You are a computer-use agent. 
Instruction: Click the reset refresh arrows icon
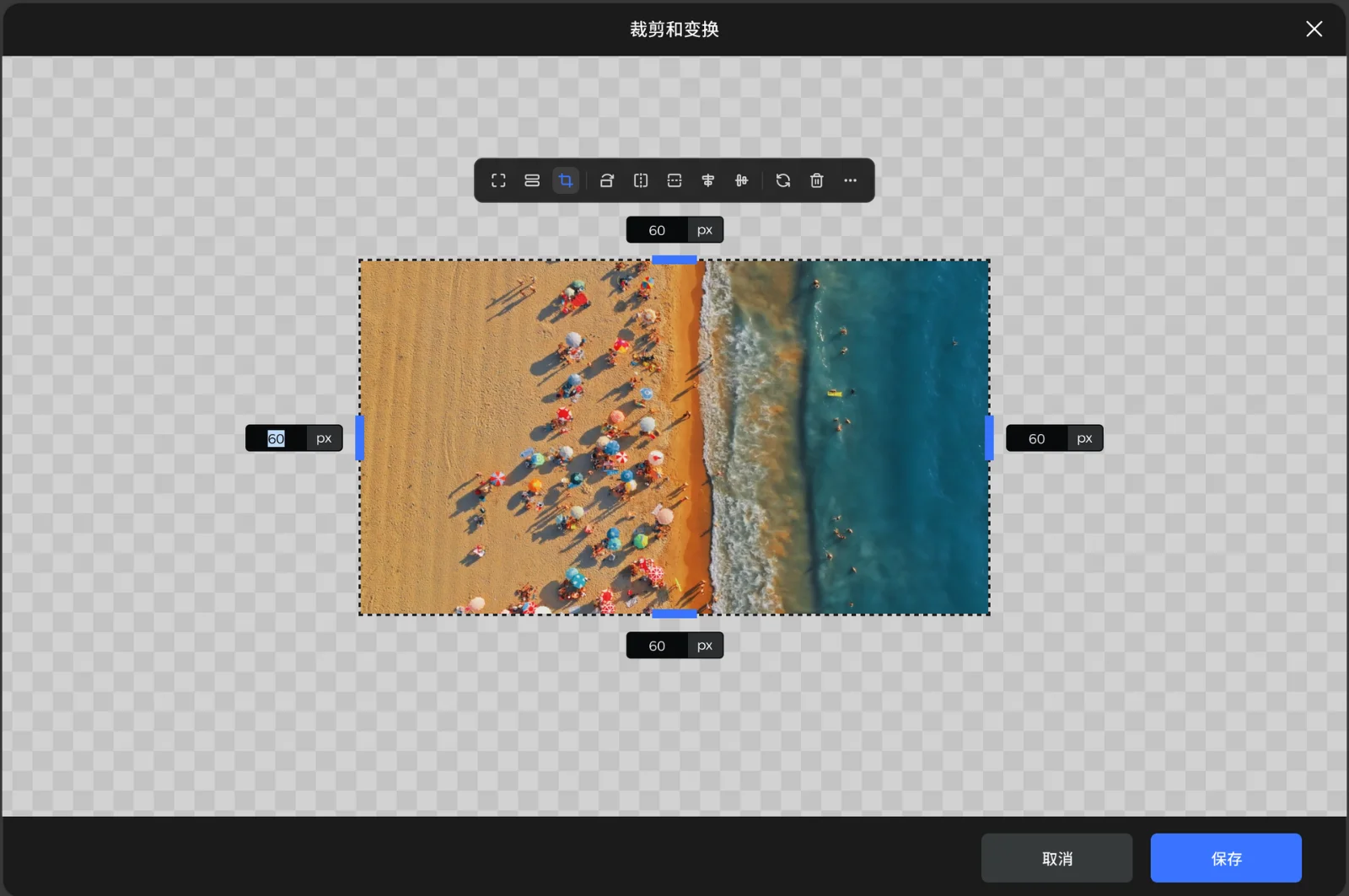coord(783,180)
